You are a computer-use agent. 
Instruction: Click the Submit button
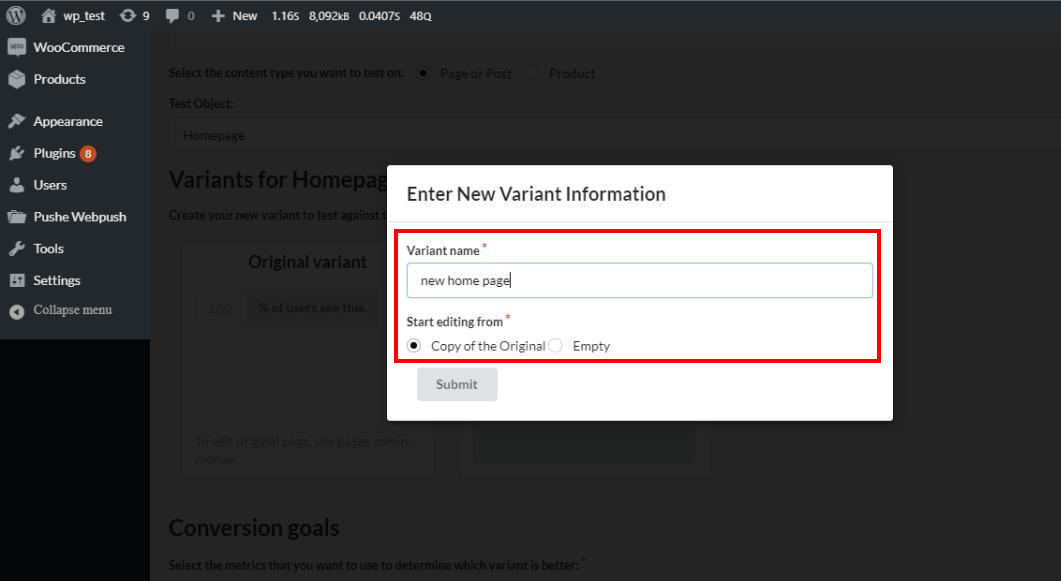(x=457, y=384)
